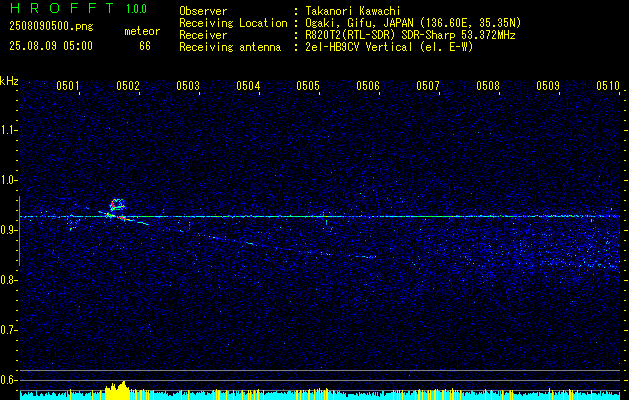Click the 1.0 kHz axis label
The image size is (629, 400).
8,180
